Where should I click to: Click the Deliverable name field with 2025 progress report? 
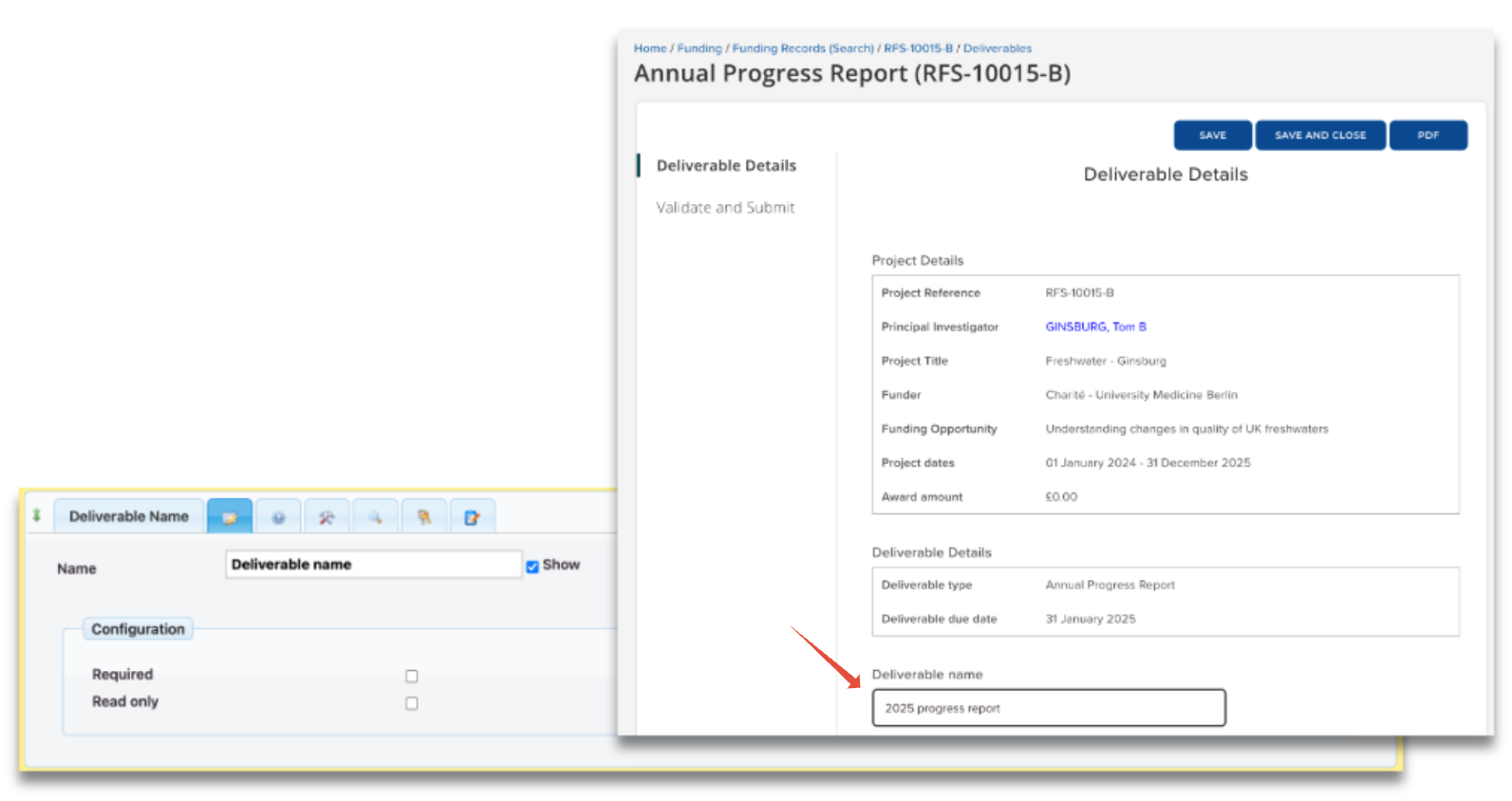point(1048,708)
